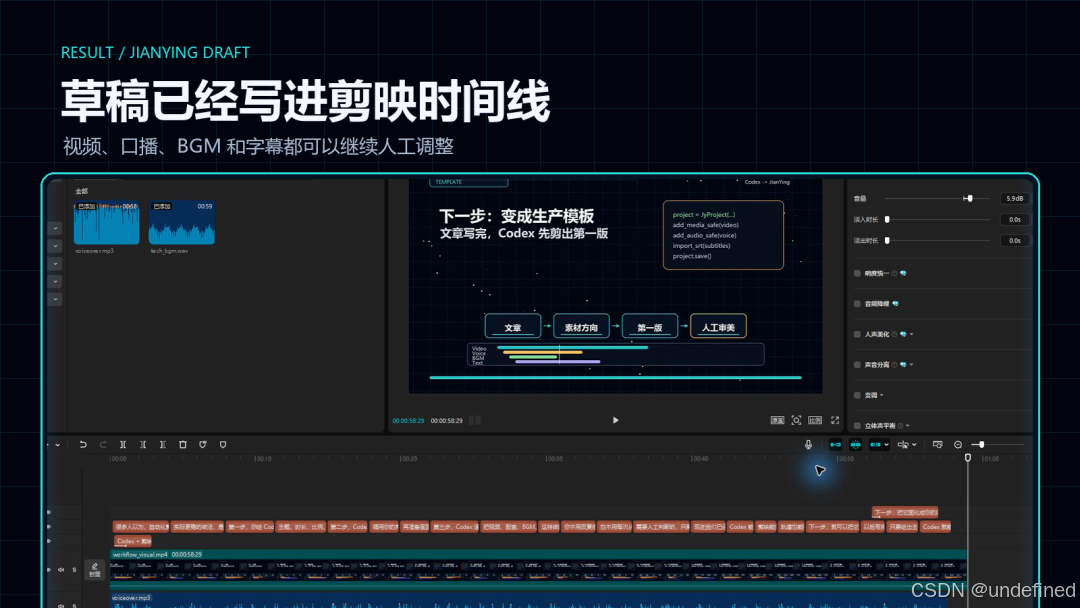Screen dimensions: 1080x608
Task: Start voice recording with the microphone icon
Action: pyautogui.click(x=808, y=445)
